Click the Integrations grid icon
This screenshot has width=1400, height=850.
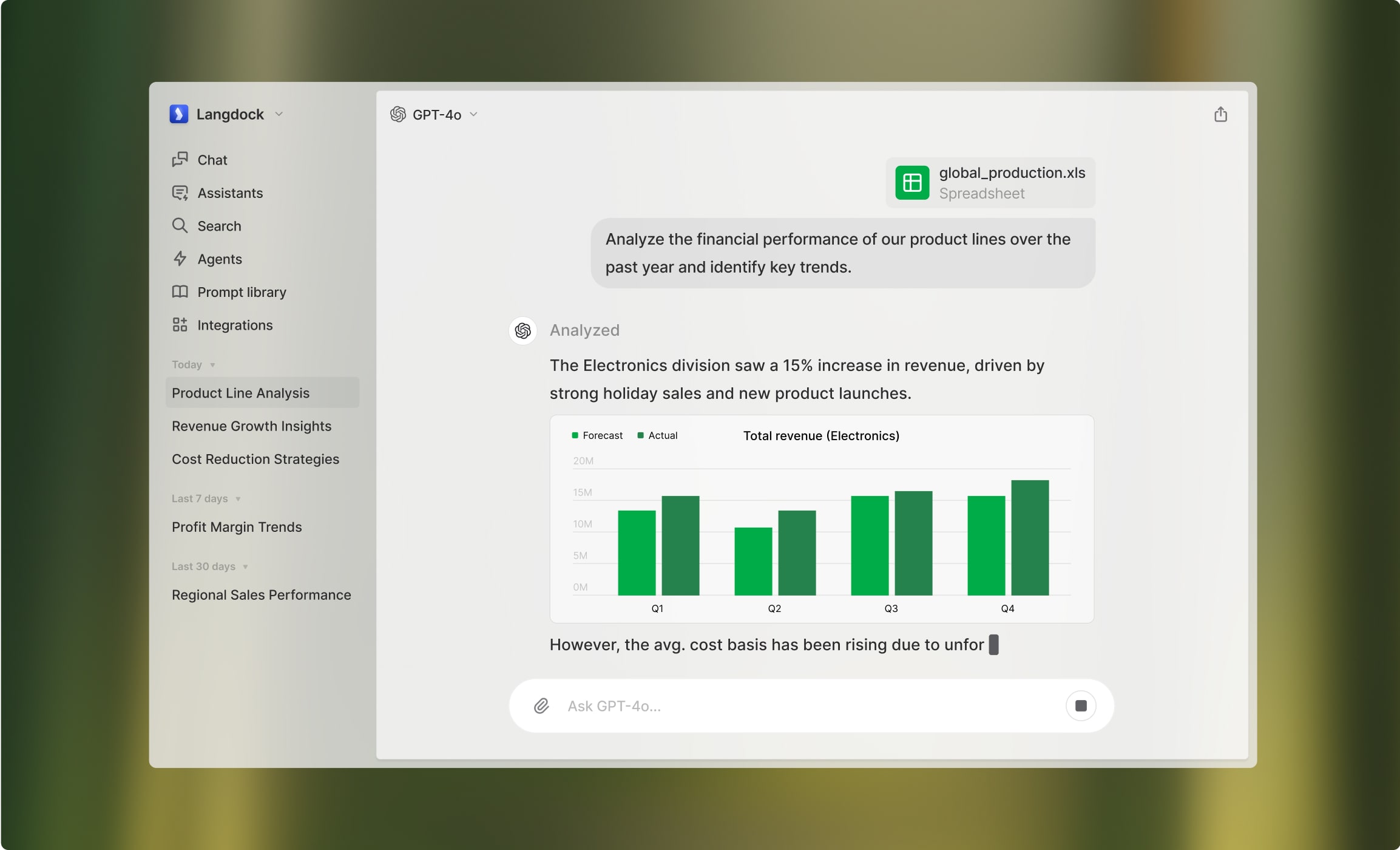tap(180, 325)
